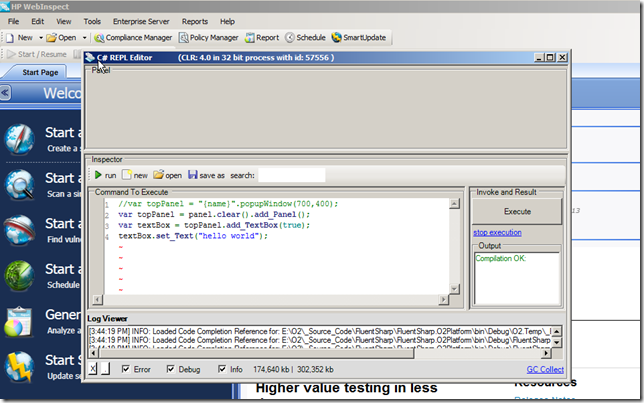
Task: Open the Tools menu
Action: pos(92,21)
